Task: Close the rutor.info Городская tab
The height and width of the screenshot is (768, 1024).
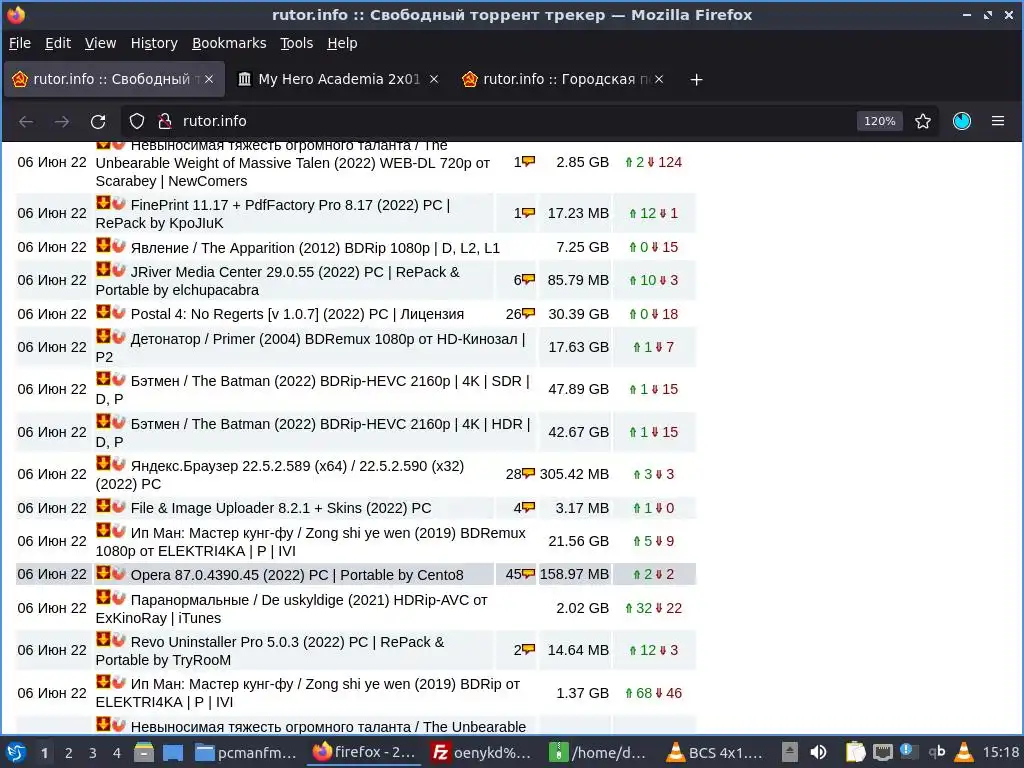Action: pyautogui.click(x=659, y=80)
